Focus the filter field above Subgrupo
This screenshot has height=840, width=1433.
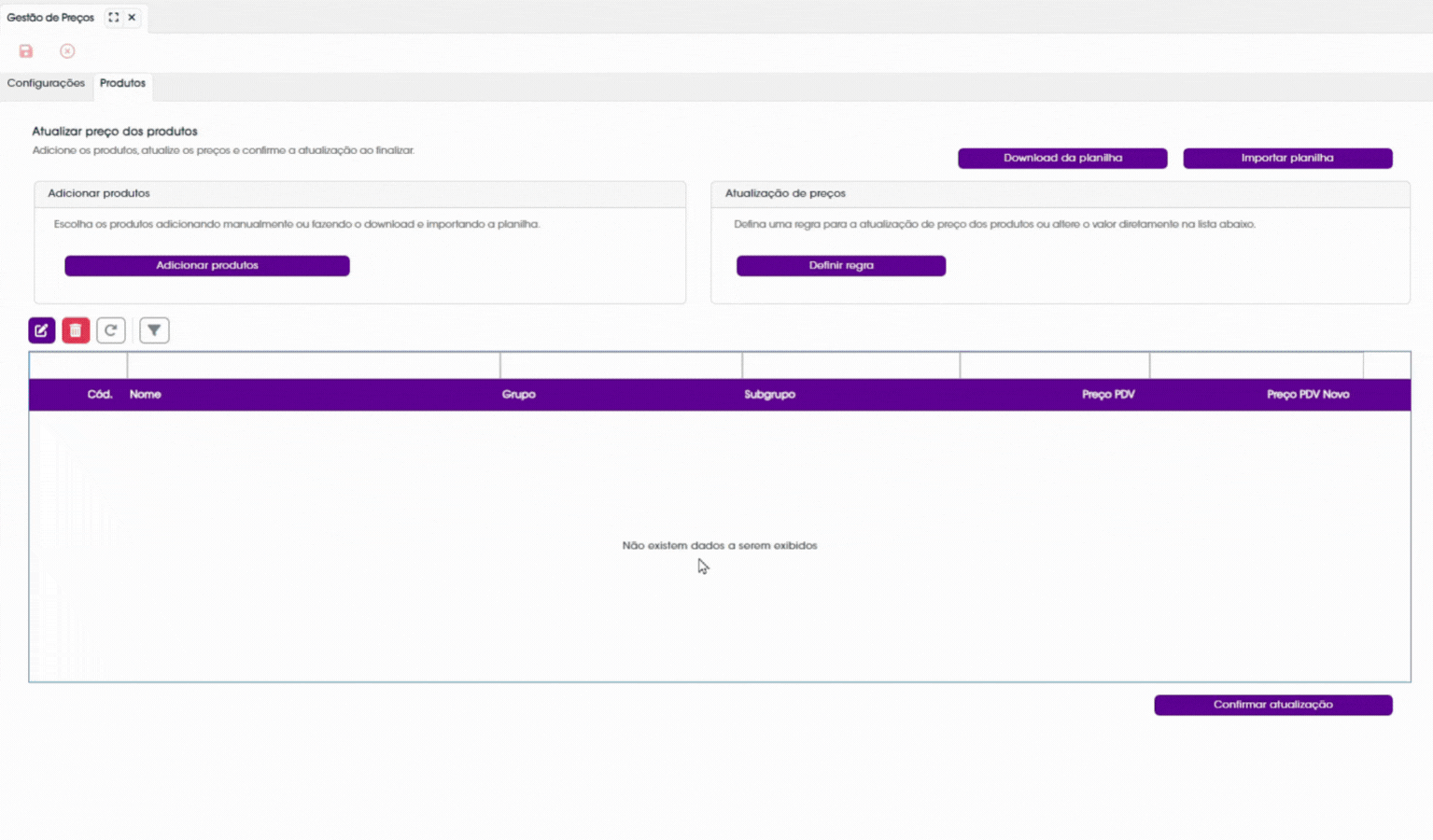point(851,366)
